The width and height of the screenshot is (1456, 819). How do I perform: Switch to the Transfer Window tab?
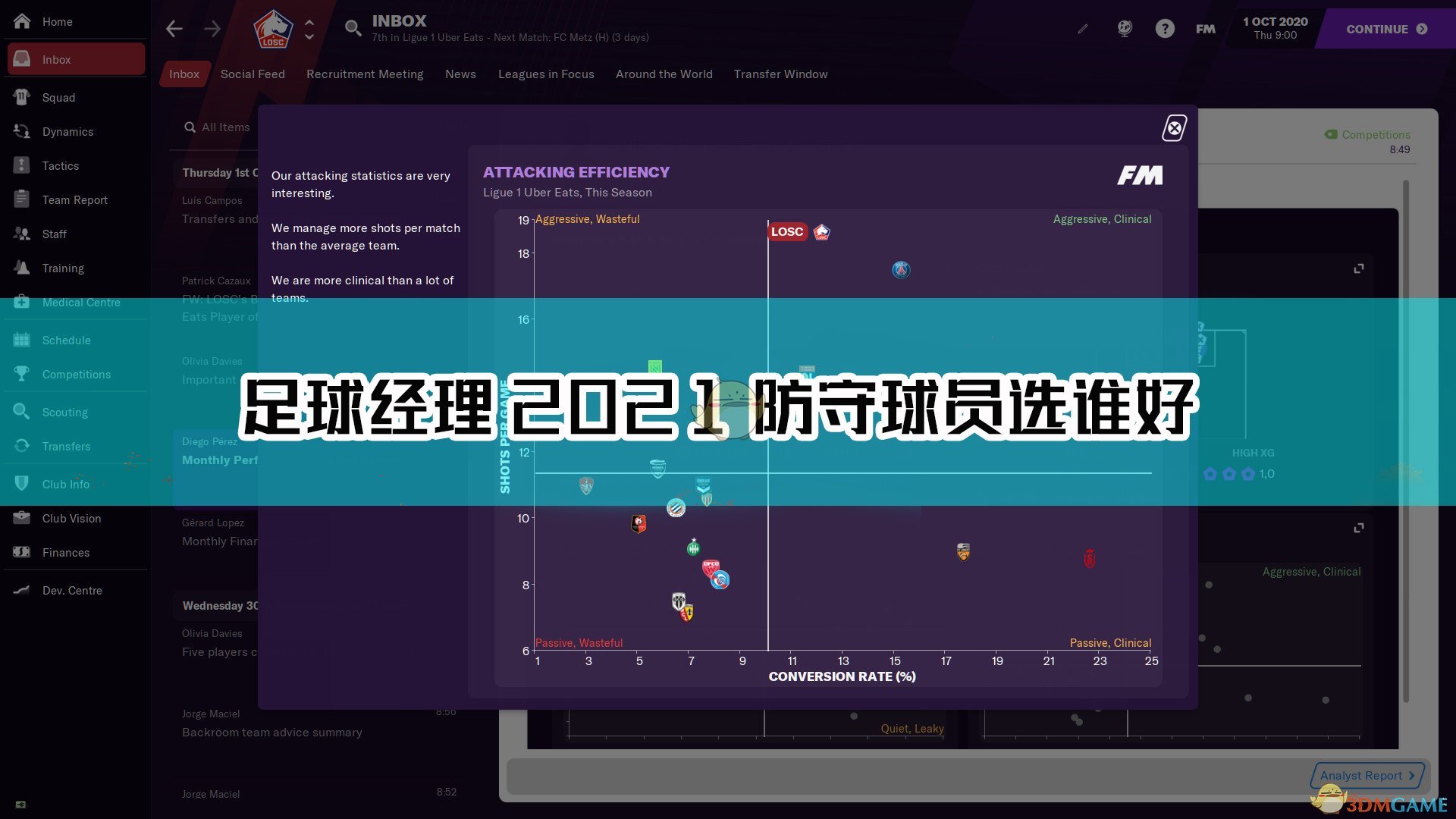pos(780,74)
